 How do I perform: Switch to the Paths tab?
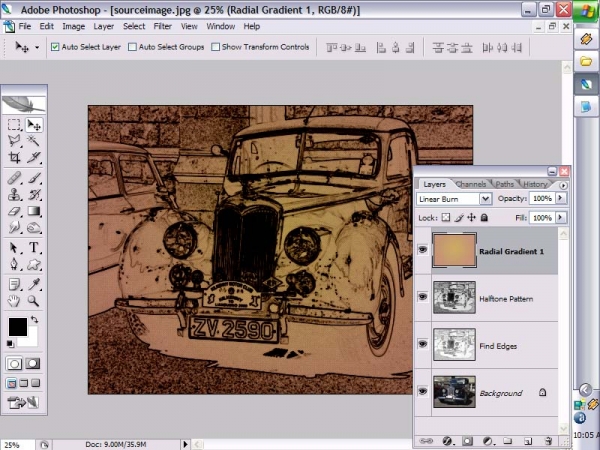pos(504,184)
